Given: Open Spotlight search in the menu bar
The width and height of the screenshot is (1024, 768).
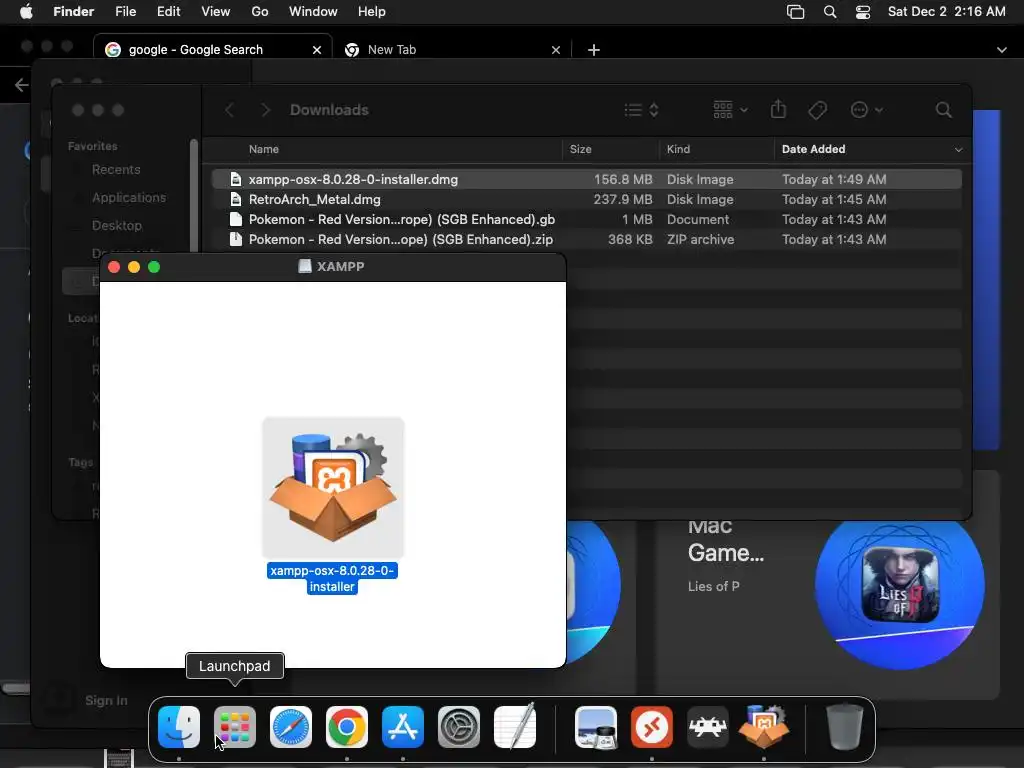Looking at the screenshot, I should click(830, 12).
